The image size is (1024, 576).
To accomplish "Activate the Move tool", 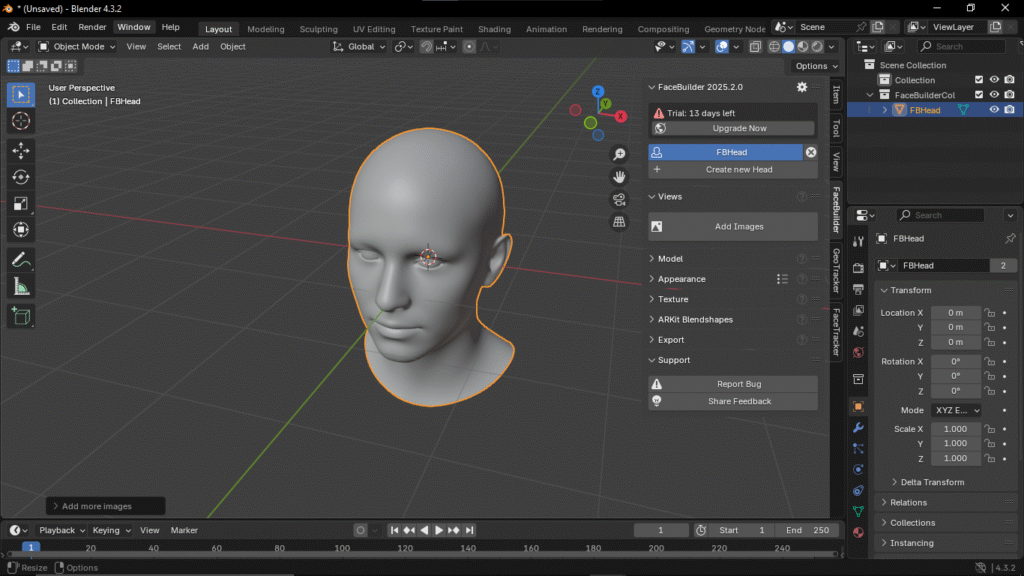I will click(x=21, y=151).
